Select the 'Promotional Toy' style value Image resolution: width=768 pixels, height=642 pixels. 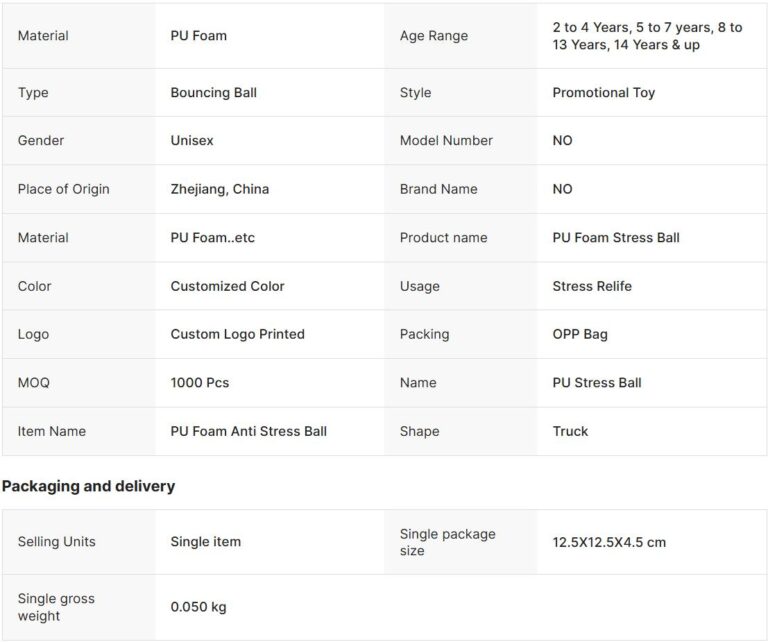pyautogui.click(x=603, y=93)
